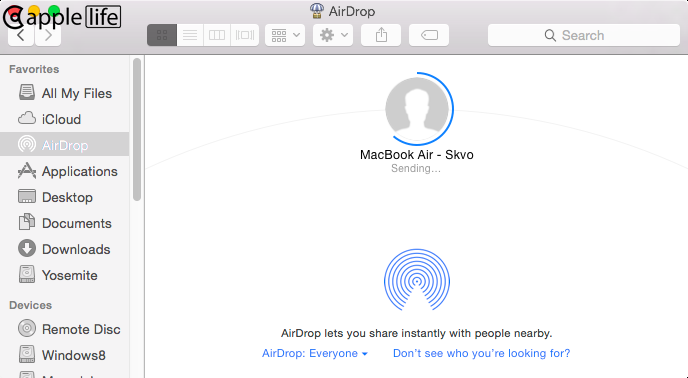Select Remote Disc under Devices
688x378 pixels.
point(65,329)
